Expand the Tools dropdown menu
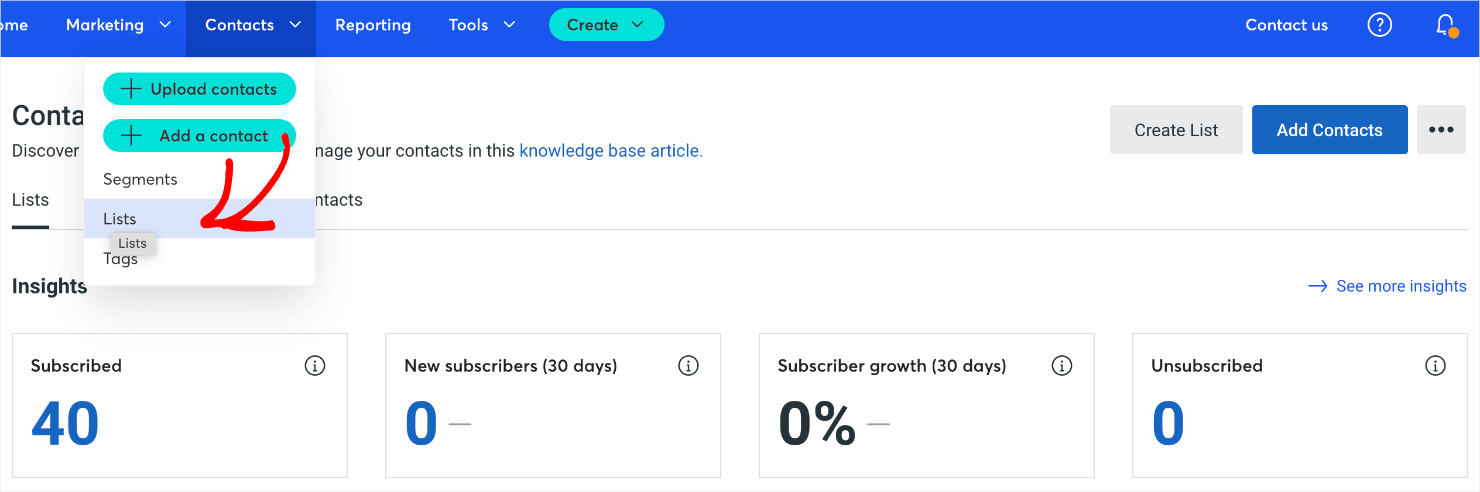 pos(481,25)
